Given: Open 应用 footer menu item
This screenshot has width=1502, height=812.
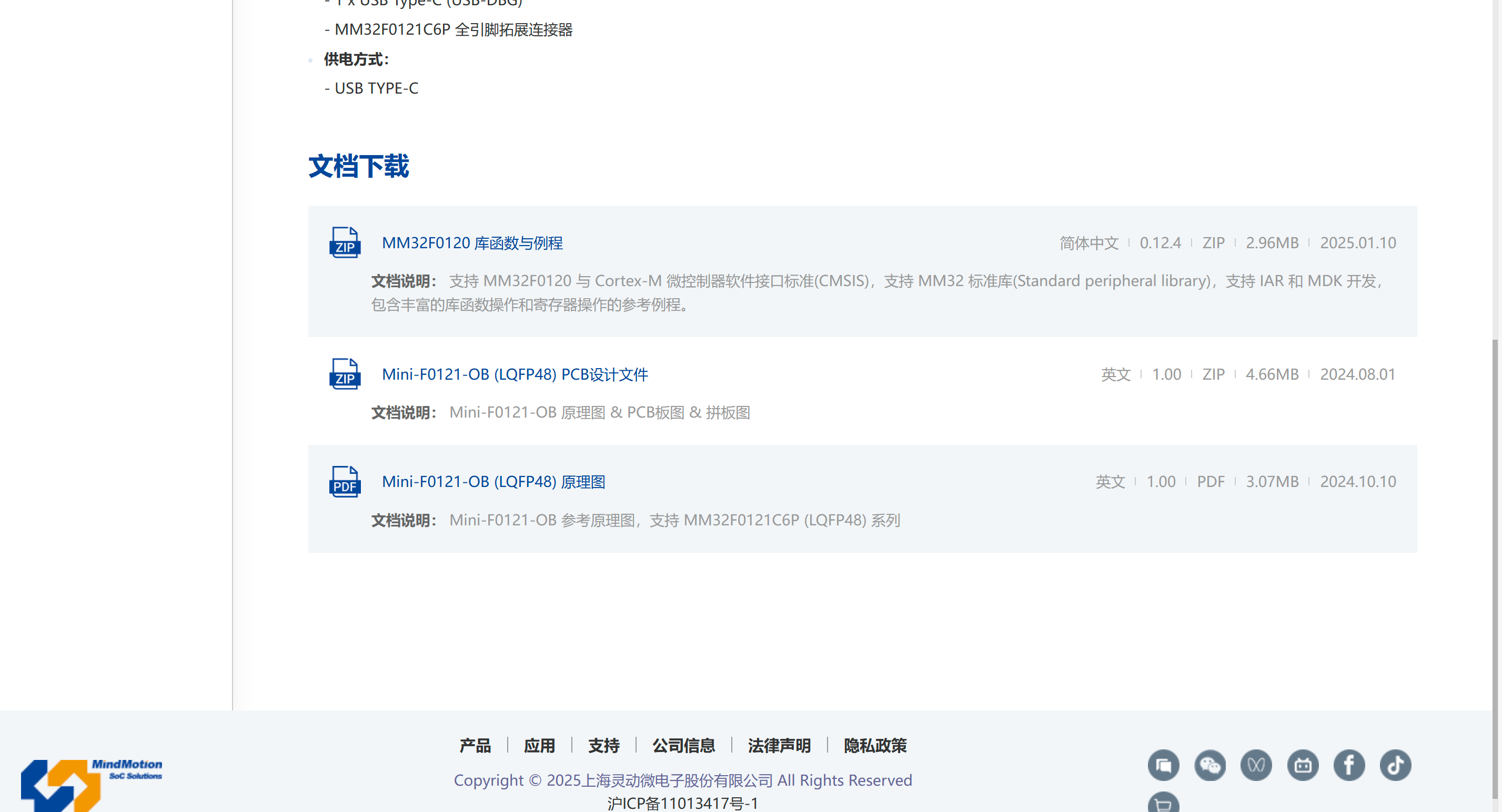Looking at the screenshot, I should pyautogui.click(x=539, y=746).
